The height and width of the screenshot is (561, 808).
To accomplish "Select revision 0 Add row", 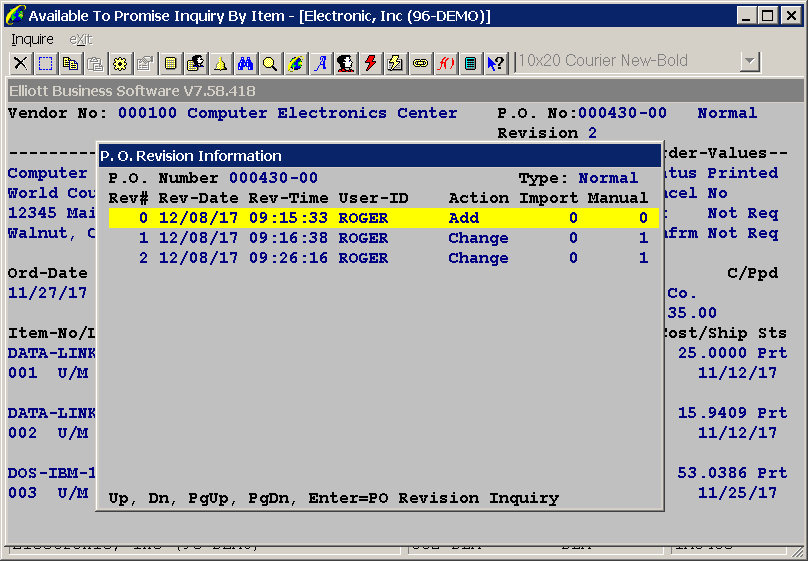I will pyautogui.click(x=383, y=218).
